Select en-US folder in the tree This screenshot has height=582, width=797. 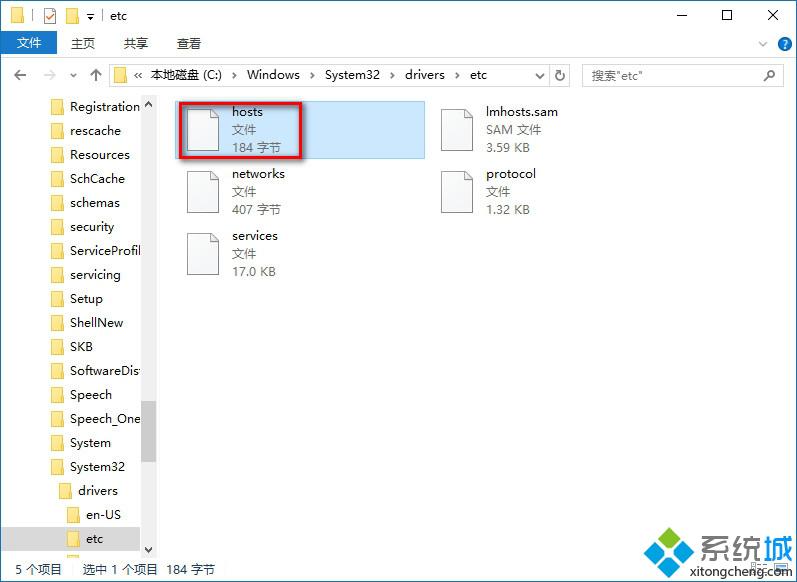click(103, 515)
